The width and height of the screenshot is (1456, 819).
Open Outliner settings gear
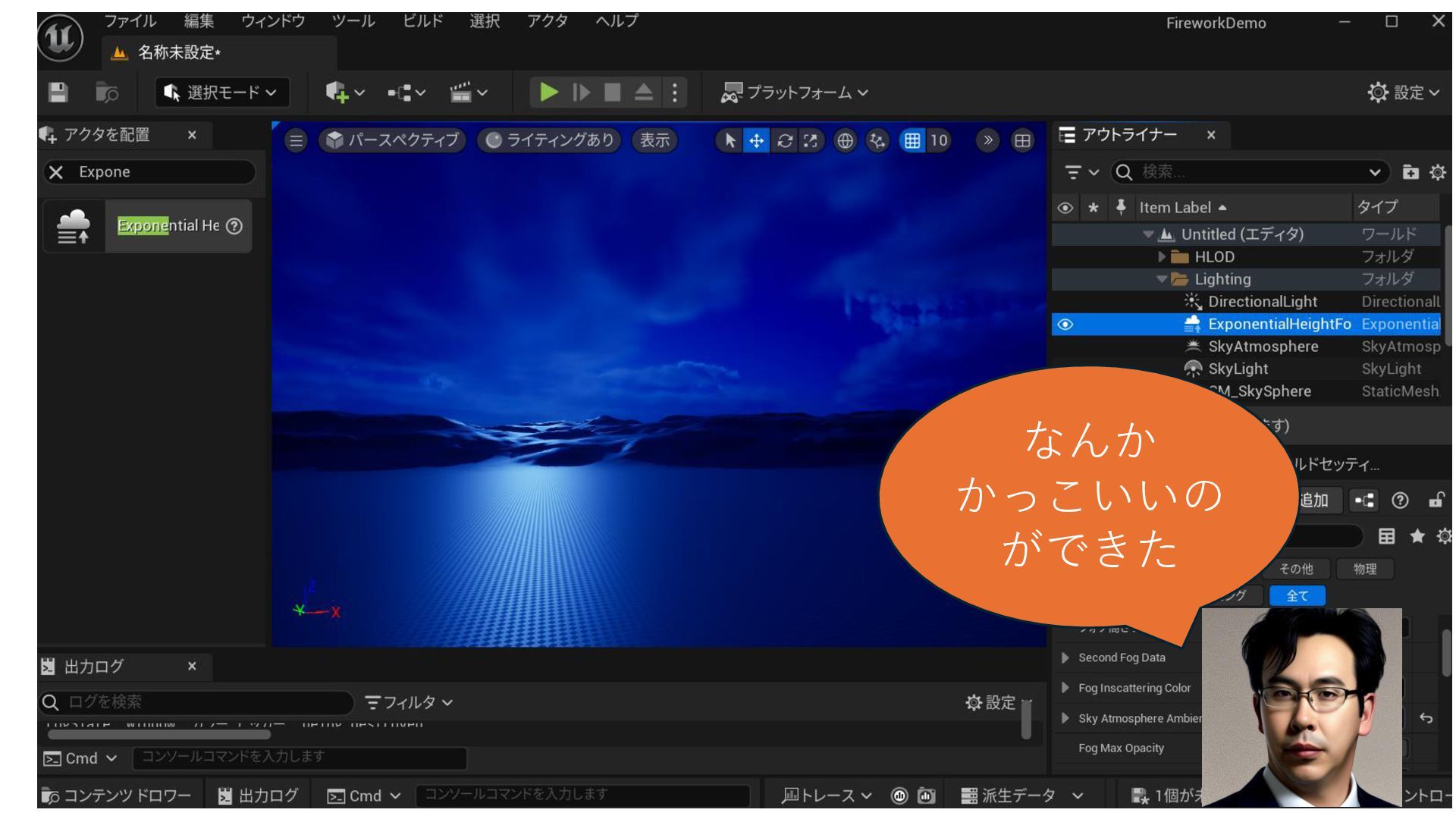(1437, 172)
